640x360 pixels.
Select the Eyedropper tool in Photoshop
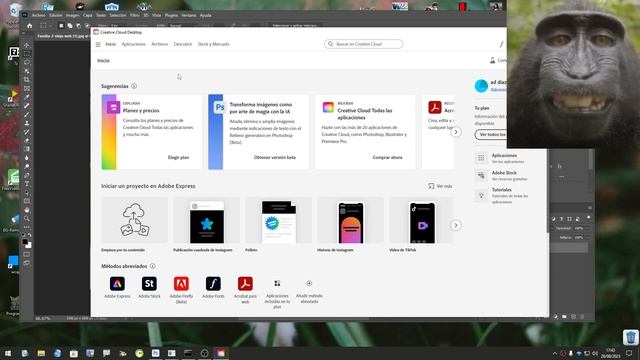27,97
